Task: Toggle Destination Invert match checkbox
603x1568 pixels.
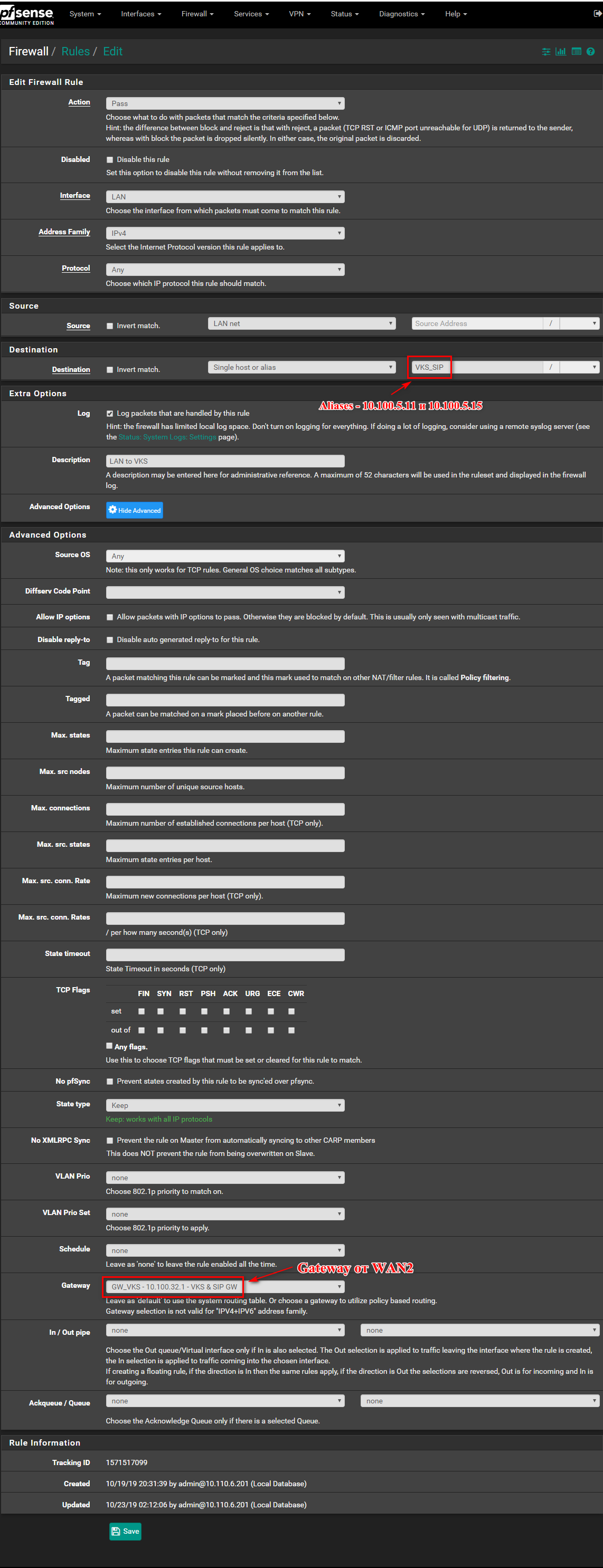Action: pyautogui.click(x=110, y=370)
